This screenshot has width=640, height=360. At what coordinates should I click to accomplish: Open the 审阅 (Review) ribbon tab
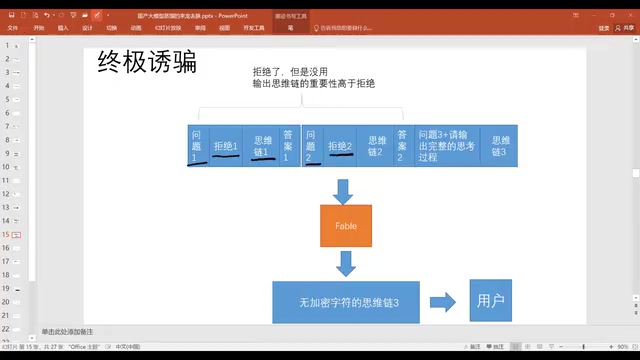pos(200,28)
